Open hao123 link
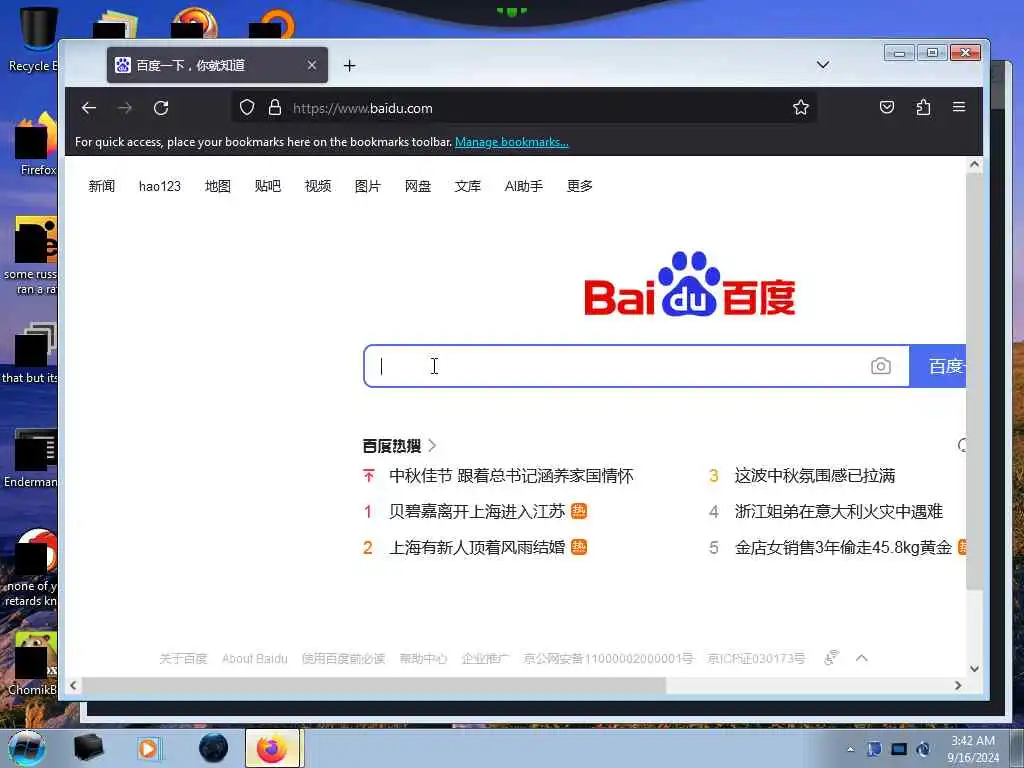Image resolution: width=1024 pixels, height=768 pixels. [159, 186]
